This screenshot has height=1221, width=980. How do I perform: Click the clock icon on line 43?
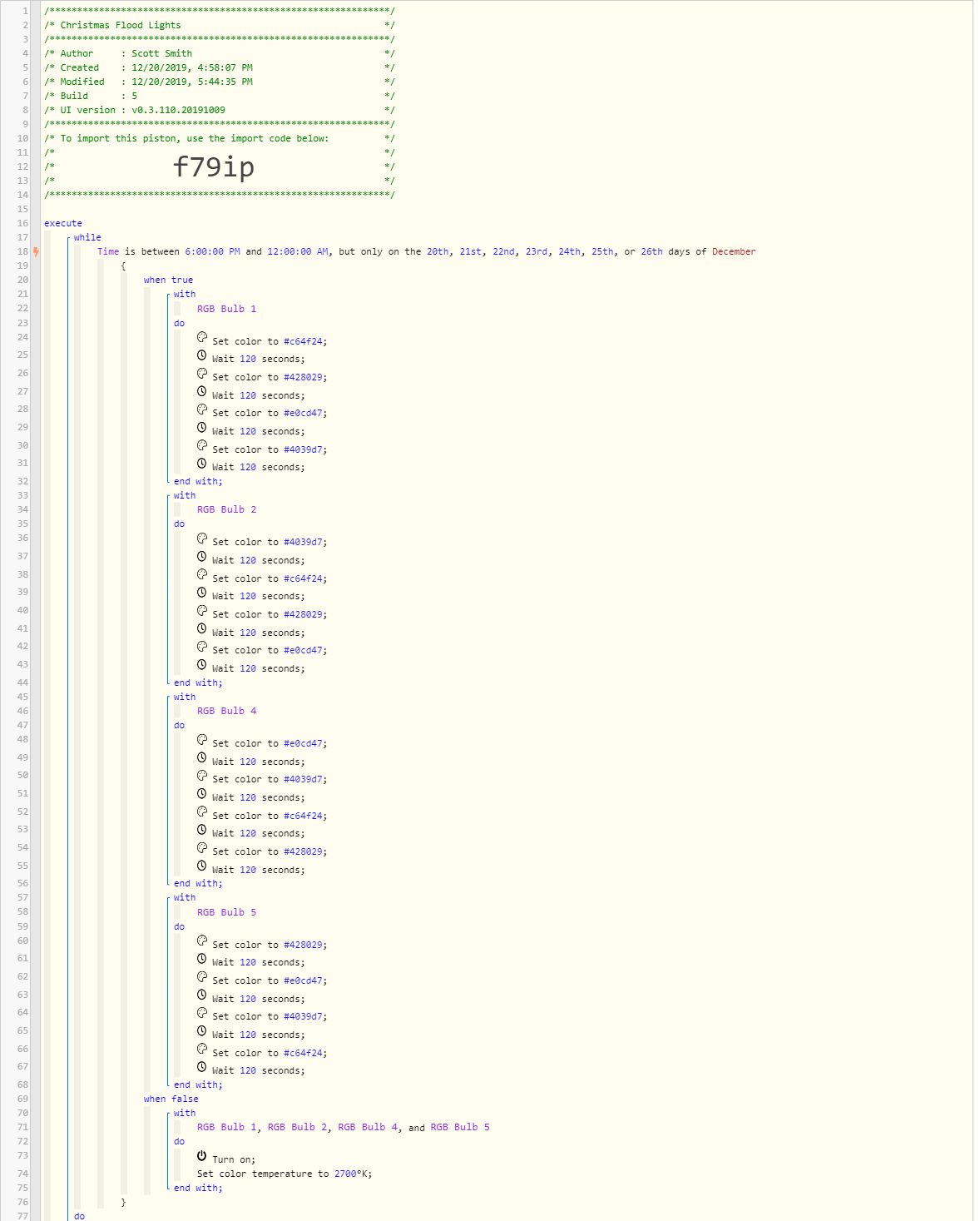click(x=202, y=664)
